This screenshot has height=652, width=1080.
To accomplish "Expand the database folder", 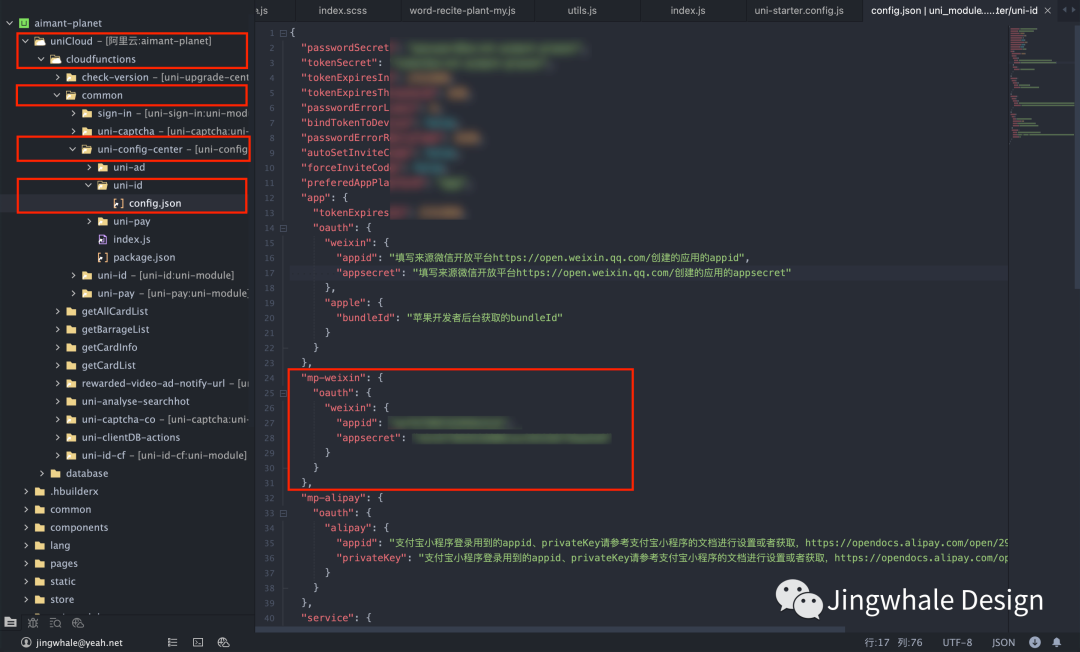I will pos(41,473).
